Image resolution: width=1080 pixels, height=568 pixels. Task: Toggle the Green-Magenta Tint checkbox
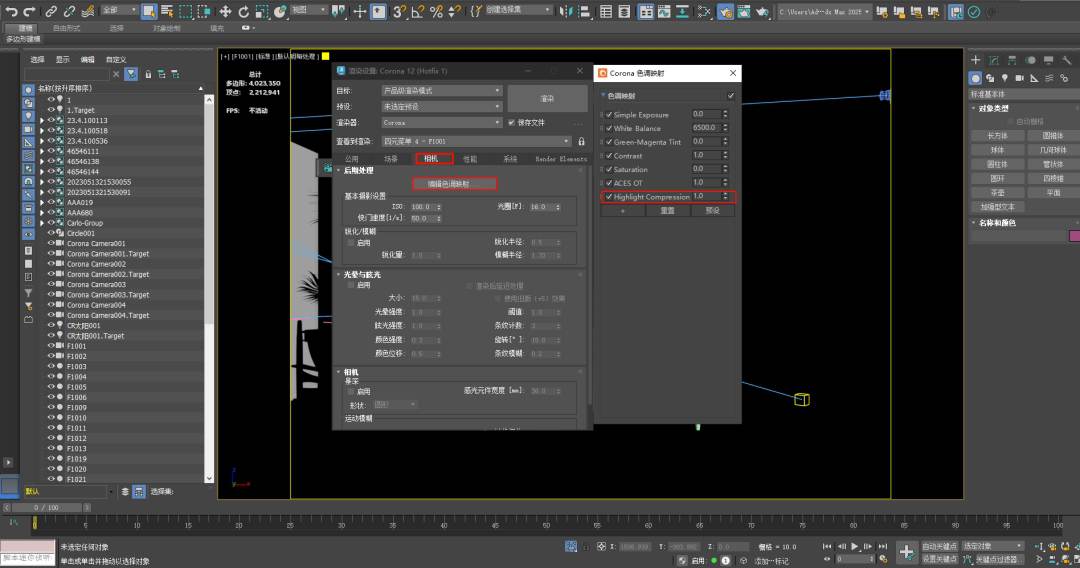click(x=609, y=142)
